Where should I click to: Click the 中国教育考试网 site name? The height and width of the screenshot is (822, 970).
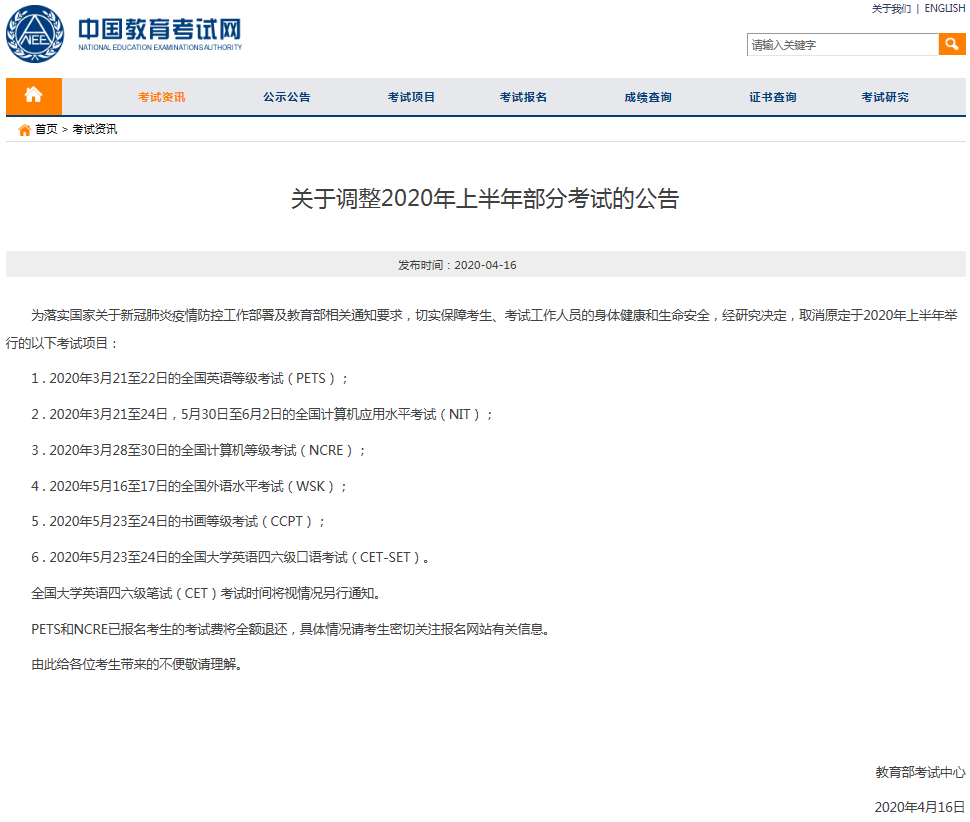pos(160,26)
